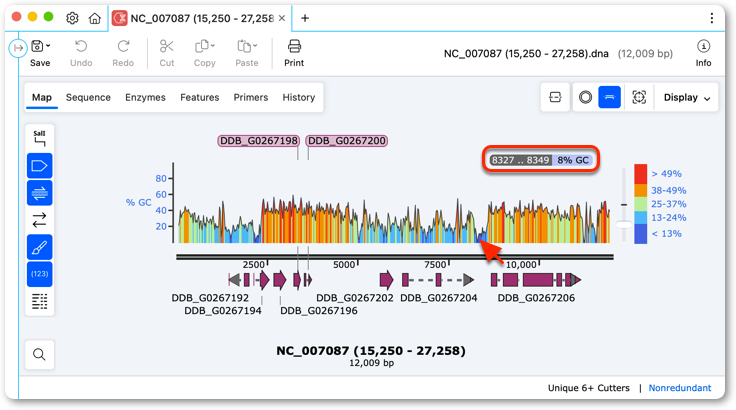Expand the Save dropdown arrow

point(48,46)
